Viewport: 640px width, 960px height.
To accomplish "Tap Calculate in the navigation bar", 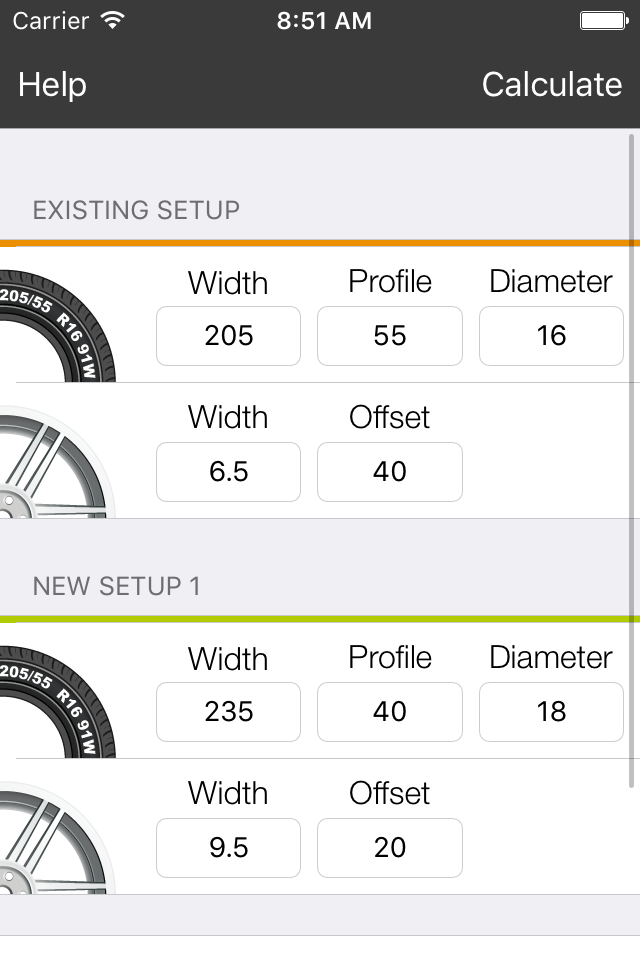I will click(552, 84).
